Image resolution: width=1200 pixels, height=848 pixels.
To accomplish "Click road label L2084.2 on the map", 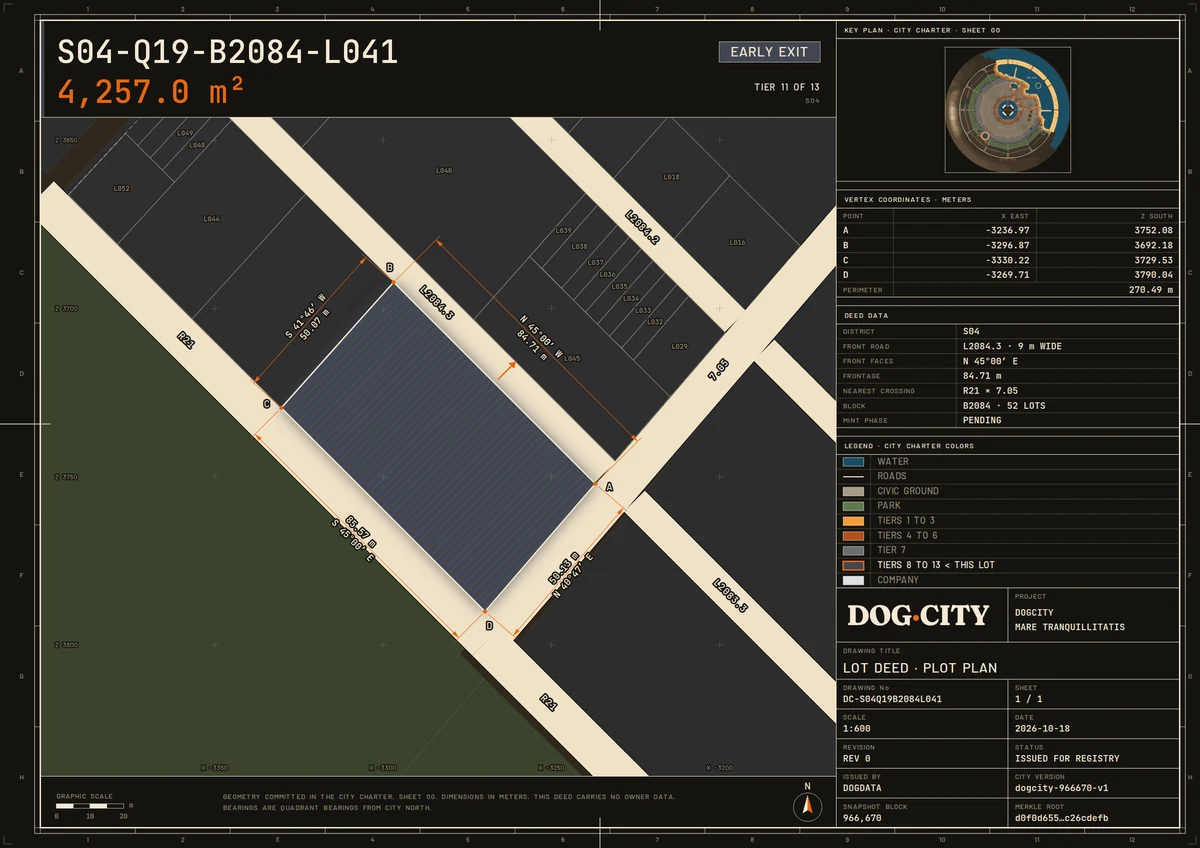I will [643, 228].
